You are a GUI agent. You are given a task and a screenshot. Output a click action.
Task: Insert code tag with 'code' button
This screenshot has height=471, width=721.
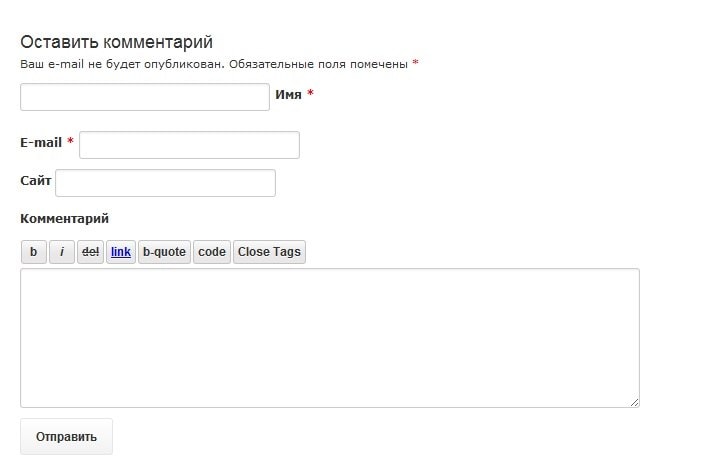212,252
